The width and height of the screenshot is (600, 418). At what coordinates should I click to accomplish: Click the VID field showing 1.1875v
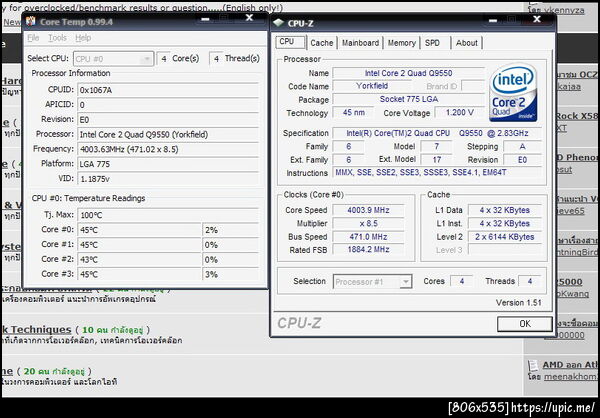pyautogui.click(x=168, y=179)
